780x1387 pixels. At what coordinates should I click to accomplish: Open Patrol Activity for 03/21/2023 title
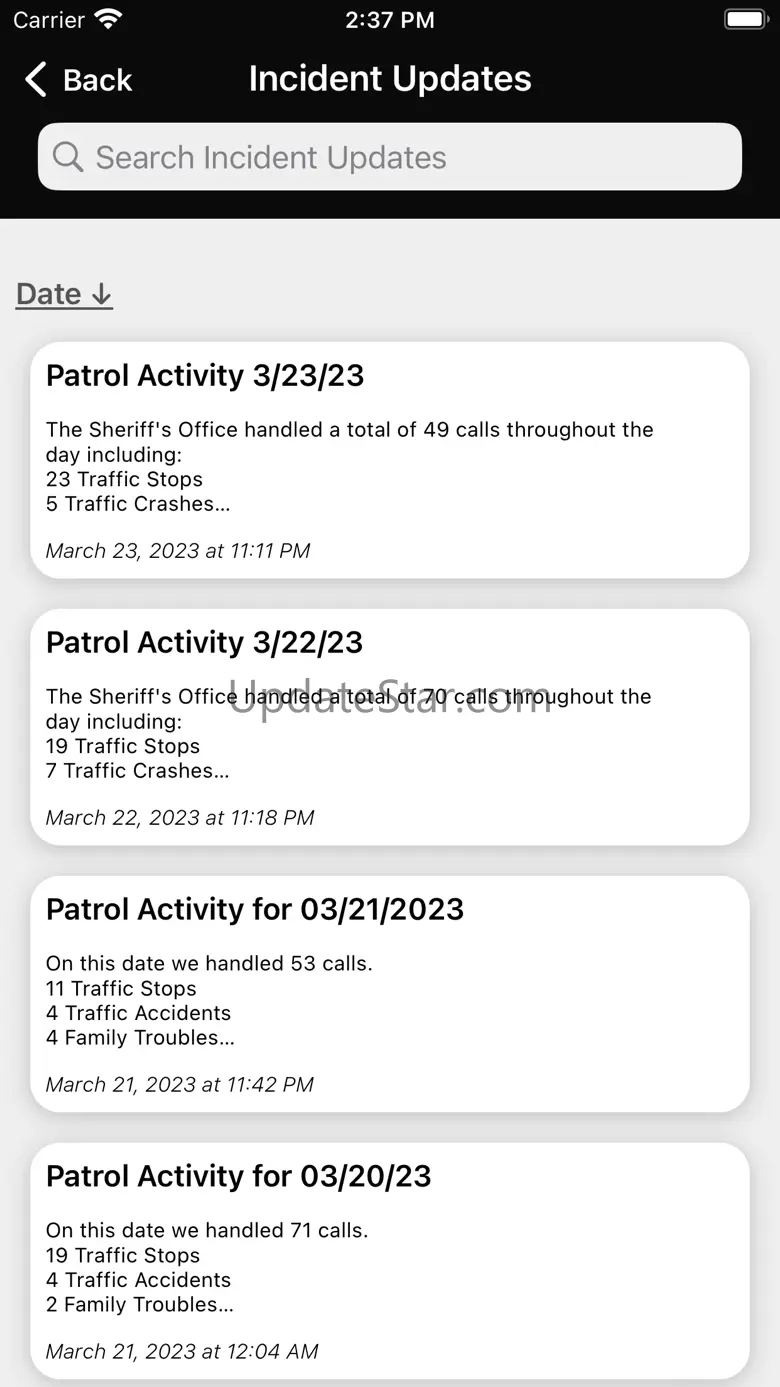click(x=255, y=910)
